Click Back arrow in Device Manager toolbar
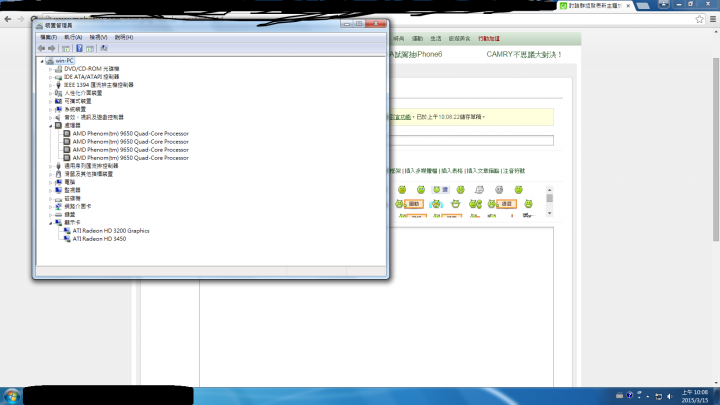 click(41, 48)
